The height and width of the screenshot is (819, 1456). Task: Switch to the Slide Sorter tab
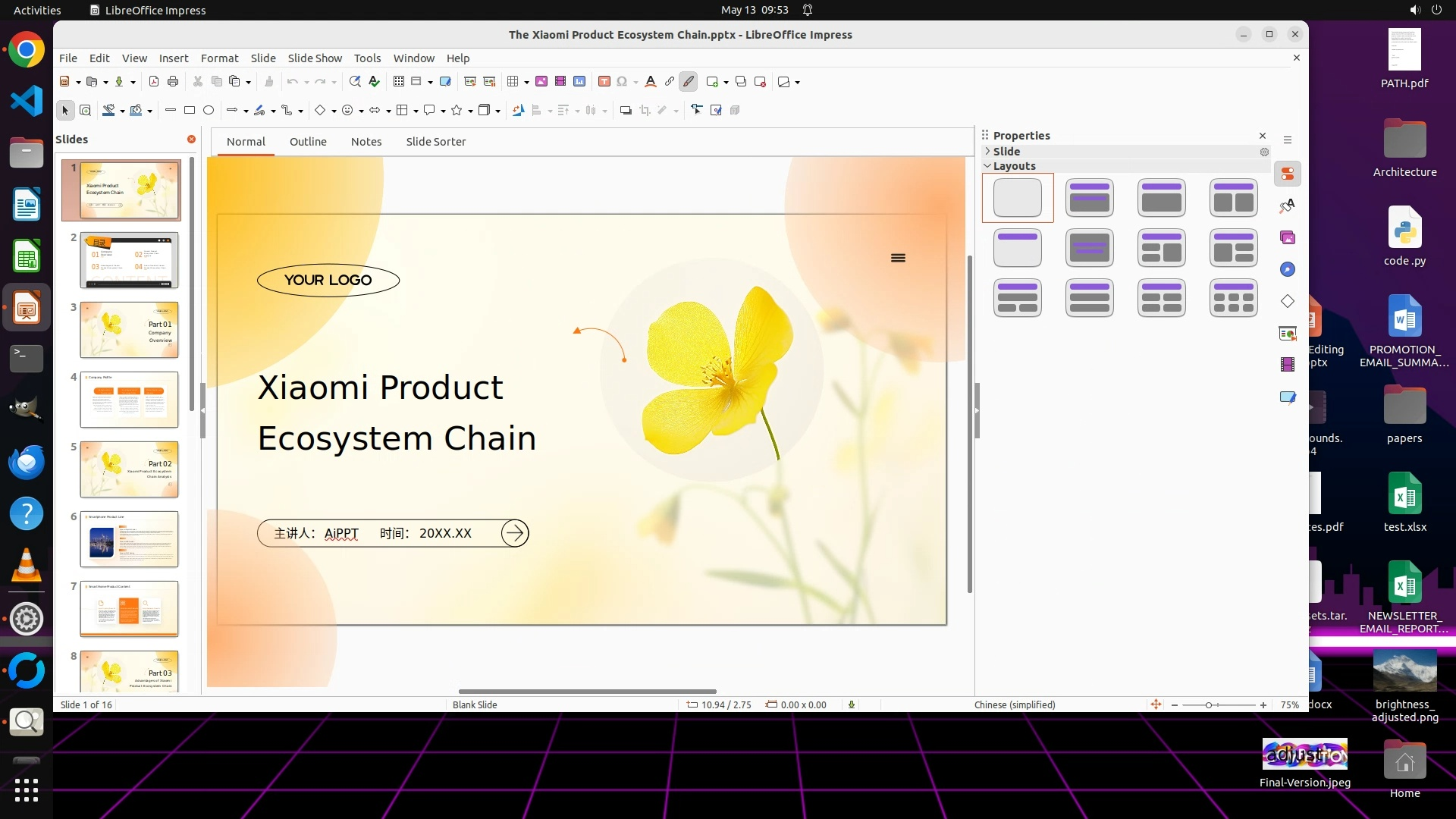coord(435,142)
